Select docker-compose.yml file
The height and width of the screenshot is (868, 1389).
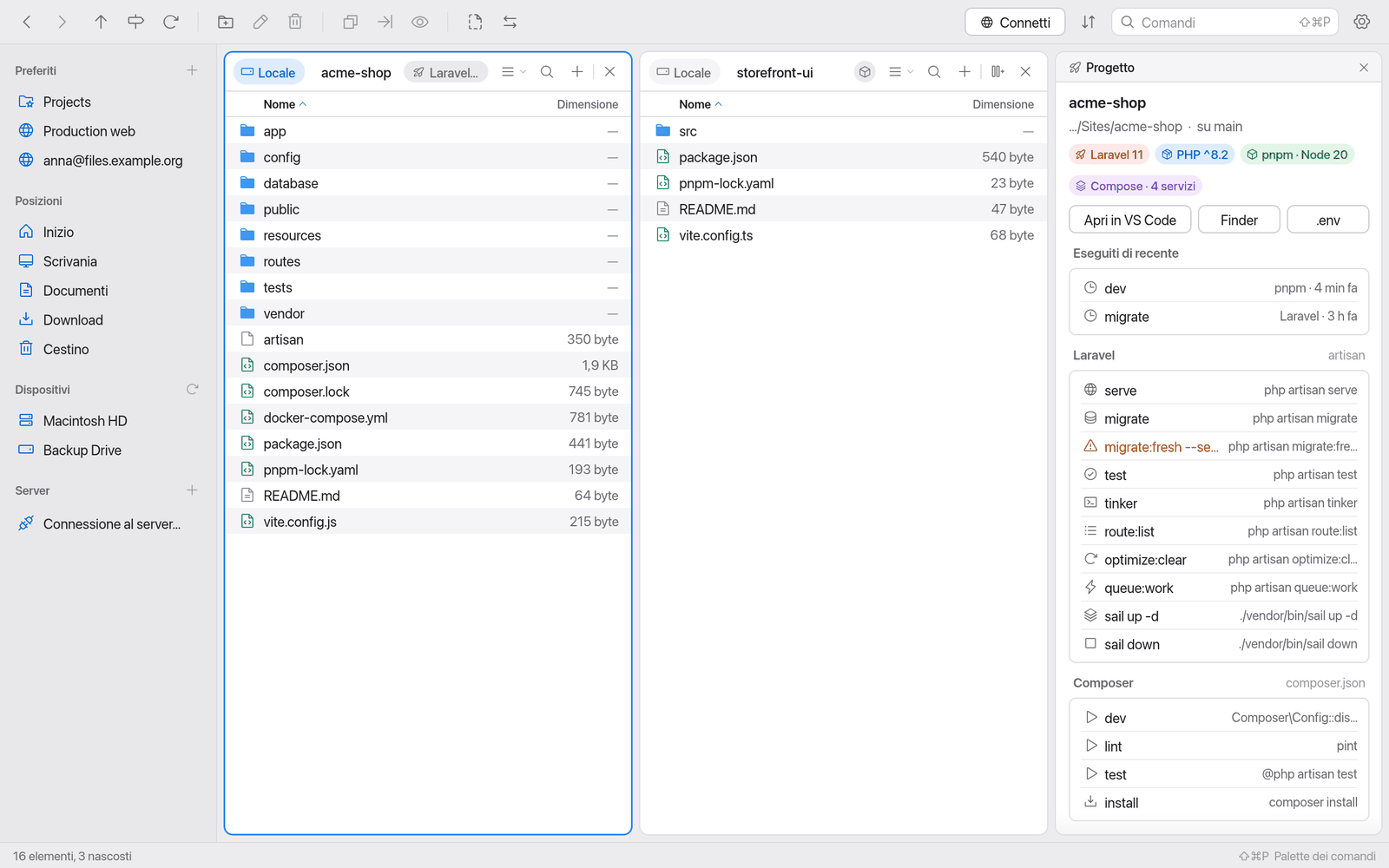(428, 418)
